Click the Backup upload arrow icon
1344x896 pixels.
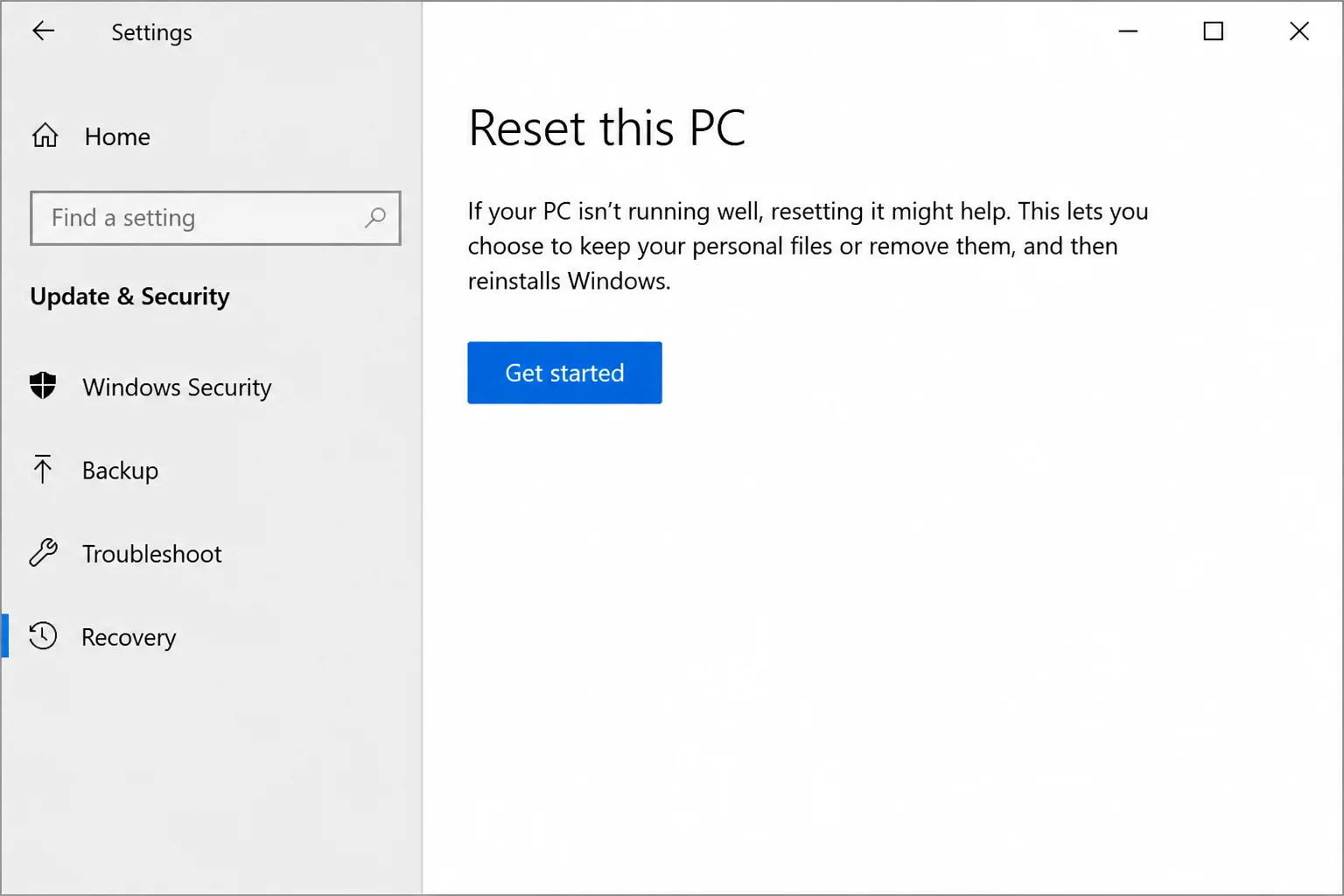pyautogui.click(x=42, y=470)
